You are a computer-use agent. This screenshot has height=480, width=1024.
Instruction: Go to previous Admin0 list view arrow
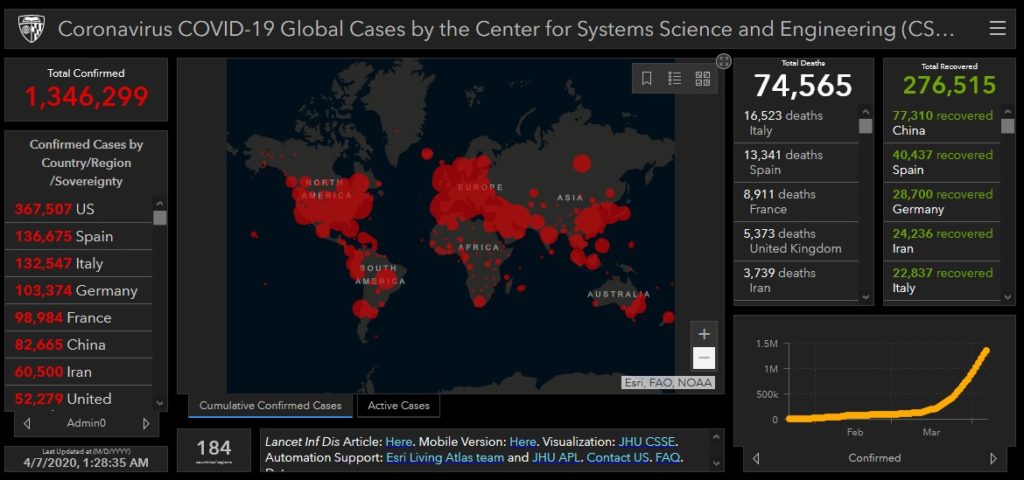(x=27, y=423)
